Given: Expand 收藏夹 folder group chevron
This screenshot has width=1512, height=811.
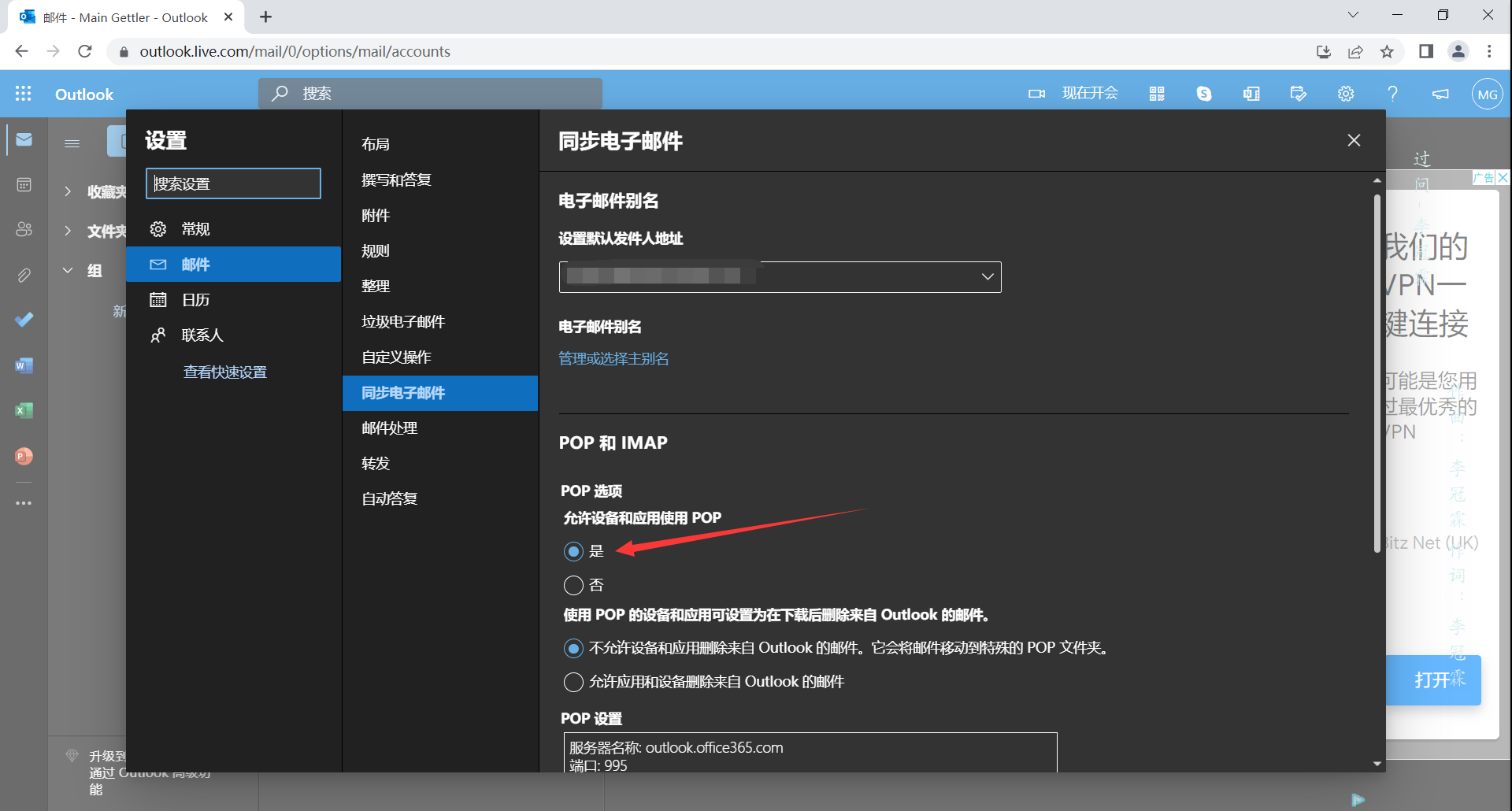Looking at the screenshot, I should pyautogui.click(x=68, y=191).
